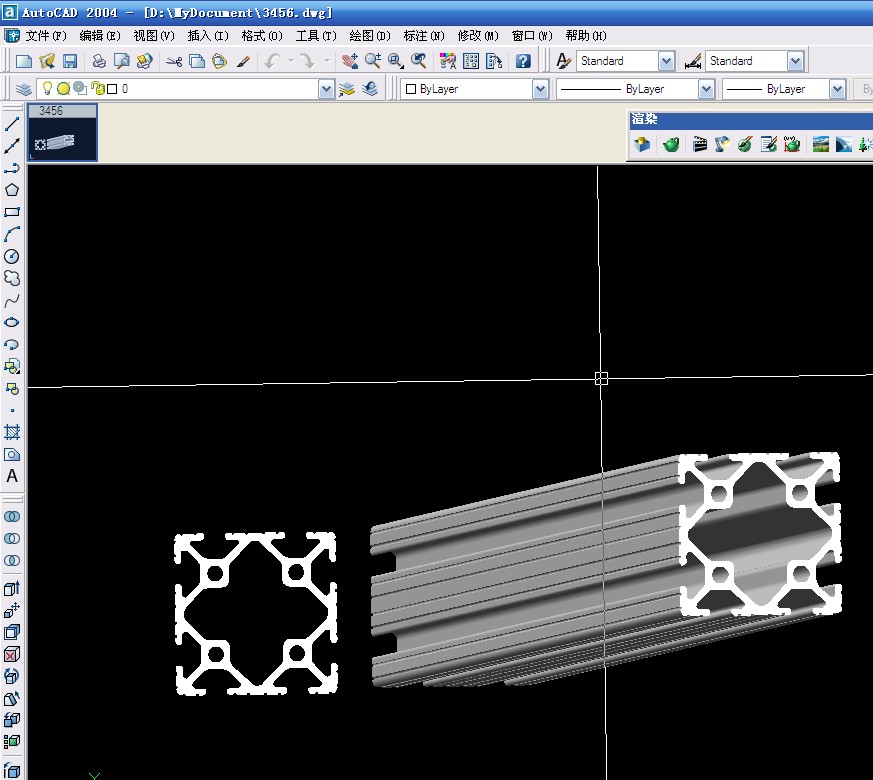Open the 格式(O) menu
This screenshot has width=873, height=780.
coord(262,36)
